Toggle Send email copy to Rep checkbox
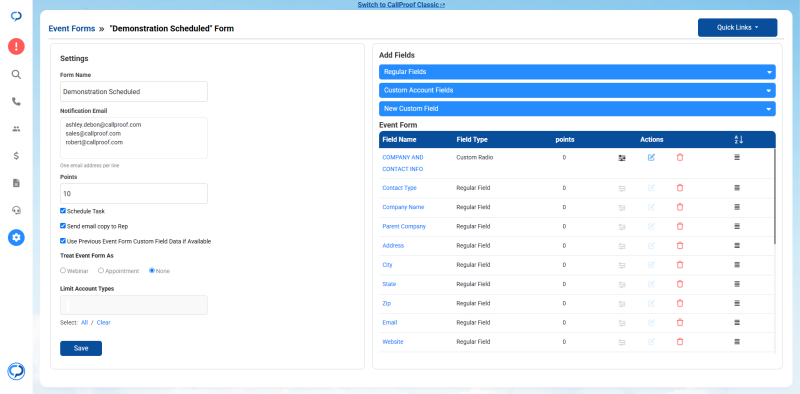 coord(63,226)
